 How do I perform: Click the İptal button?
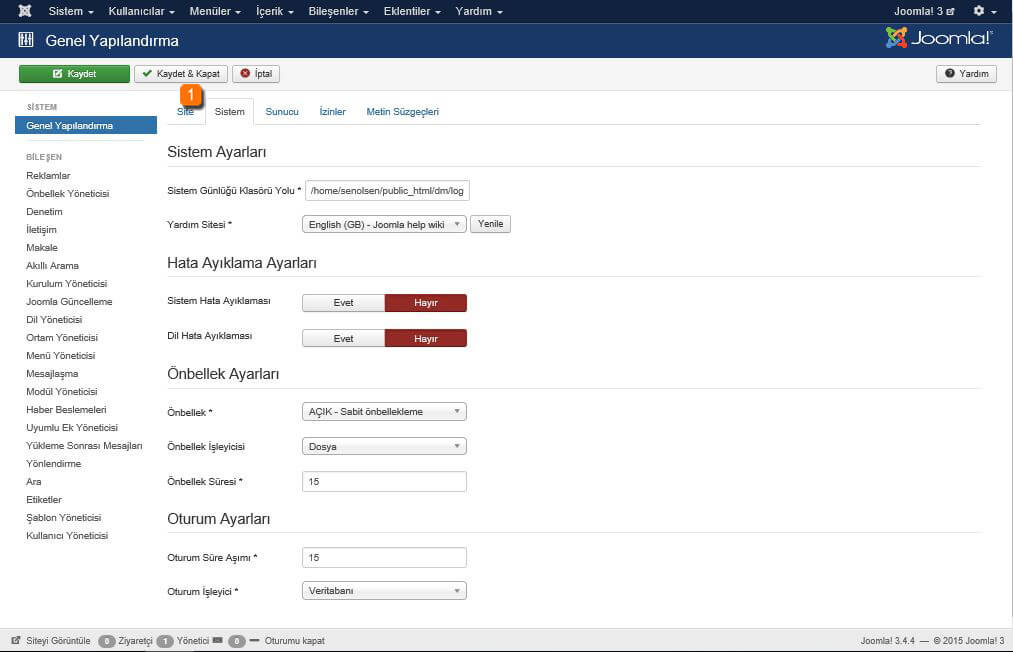pos(256,74)
